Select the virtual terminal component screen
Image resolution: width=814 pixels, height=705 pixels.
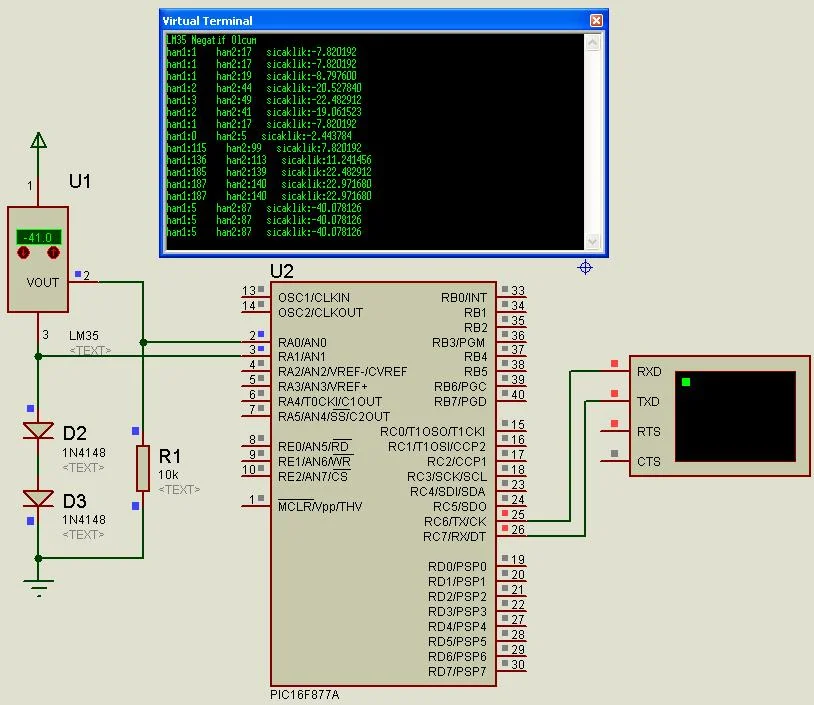(735, 416)
